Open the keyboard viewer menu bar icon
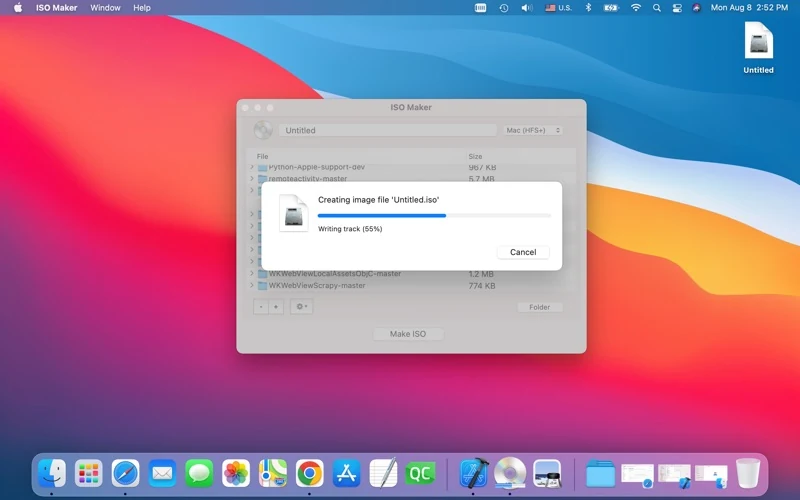This screenshot has height=500, width=800. pyautogui.click(x=480, y=8)
